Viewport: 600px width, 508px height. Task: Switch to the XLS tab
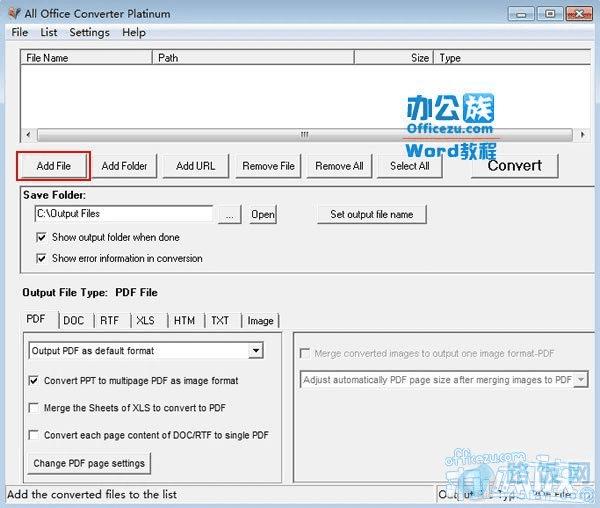point(146,320)
